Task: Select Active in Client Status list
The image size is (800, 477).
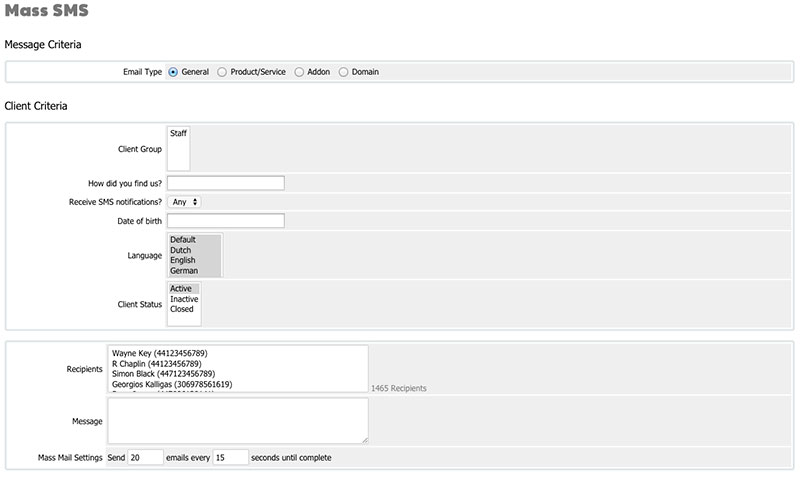Action: tap(181, 289)
